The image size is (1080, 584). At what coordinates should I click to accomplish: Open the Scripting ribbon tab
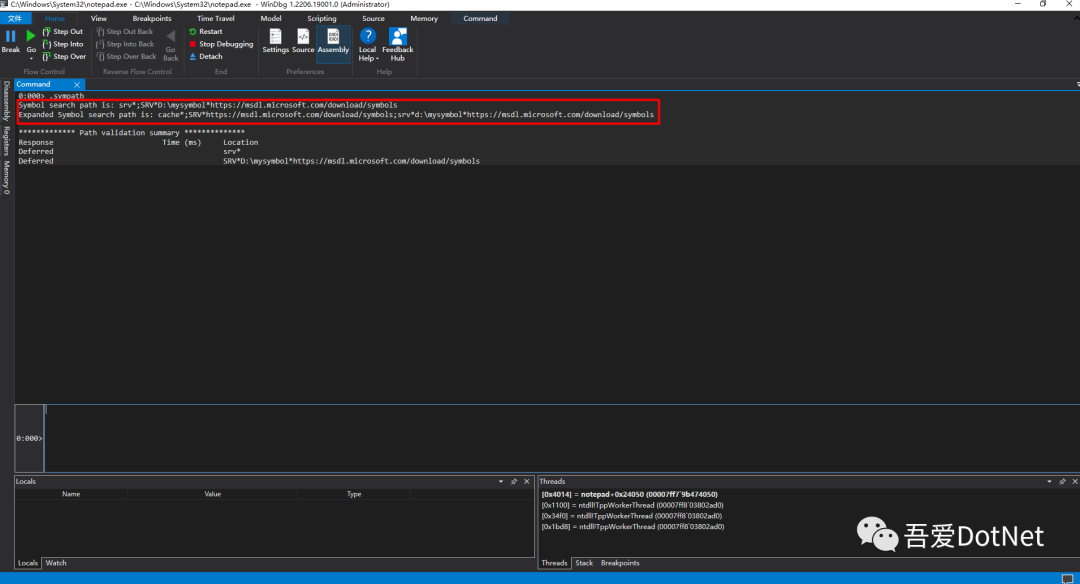tap(322, 19)
